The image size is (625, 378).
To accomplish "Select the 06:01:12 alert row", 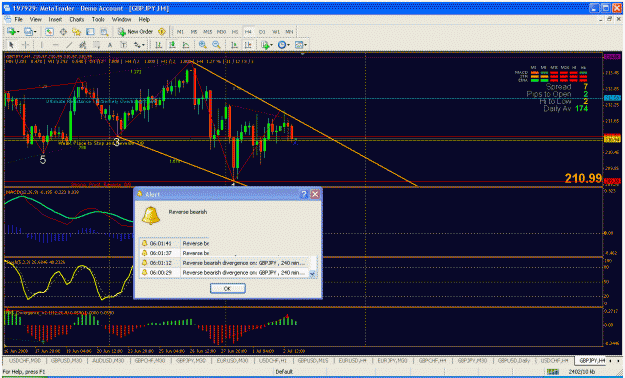I will (225, 263).
